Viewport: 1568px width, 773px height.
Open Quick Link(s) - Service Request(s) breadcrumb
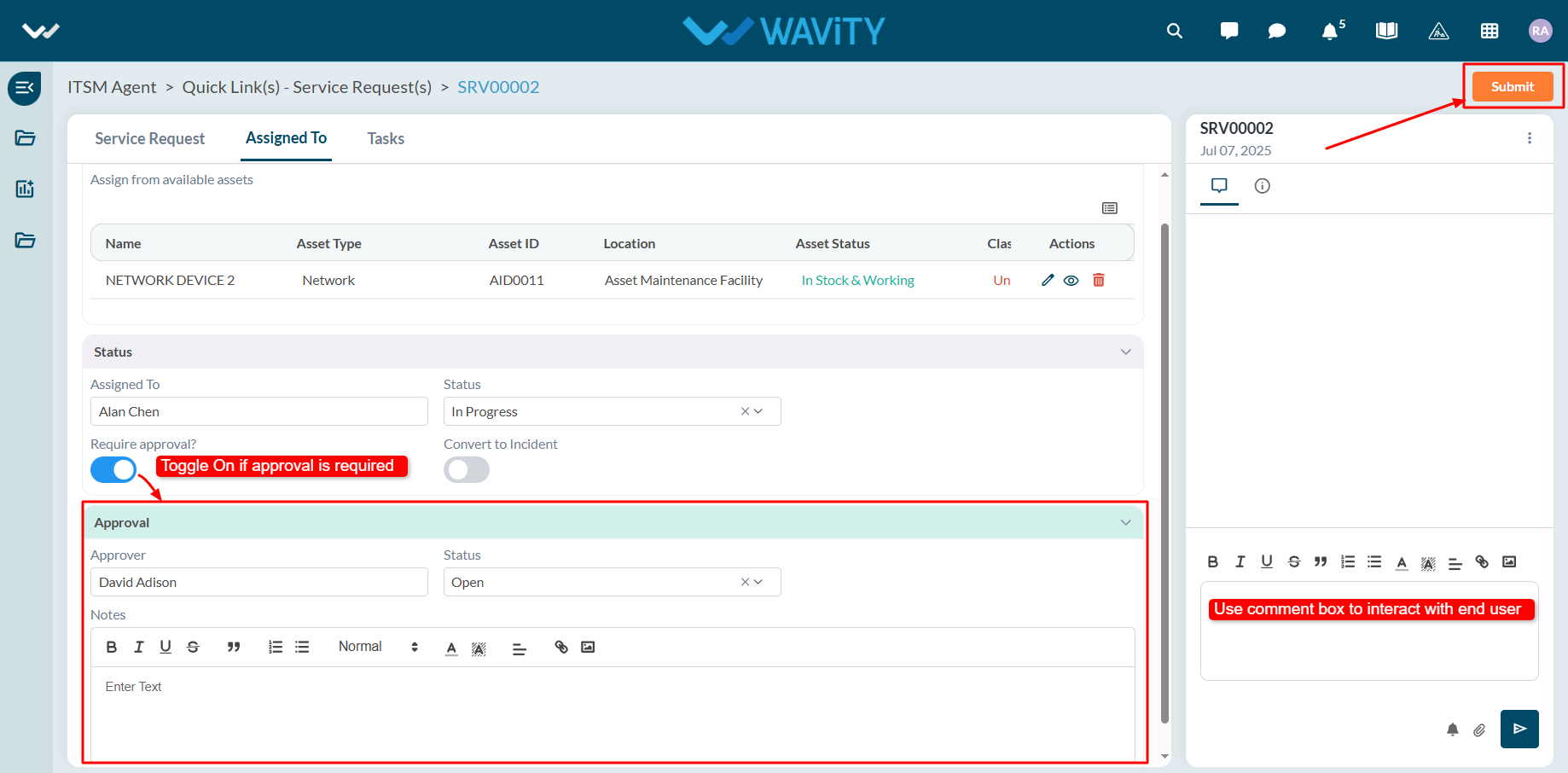pos(307,87)
